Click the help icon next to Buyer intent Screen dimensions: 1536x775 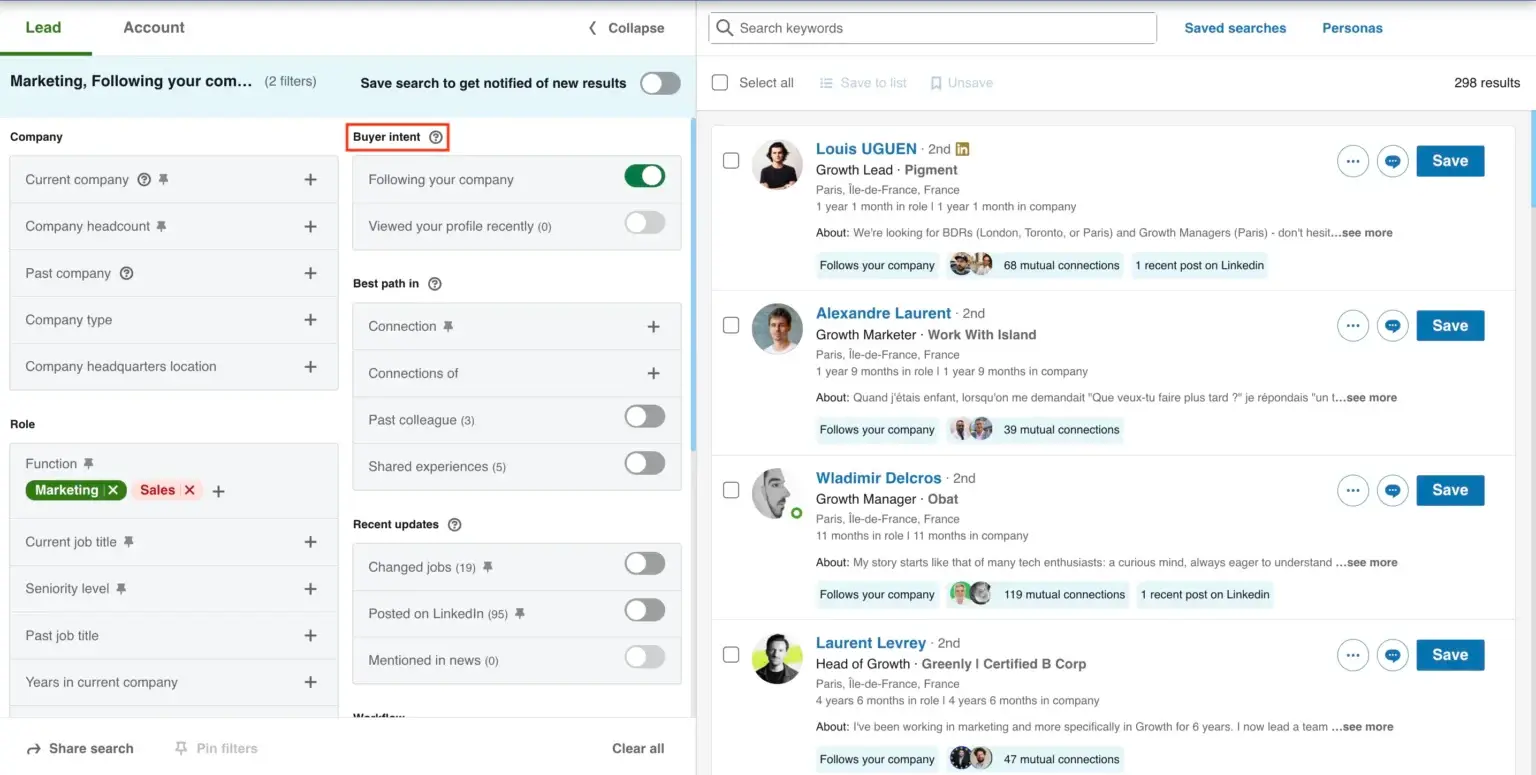[435, 137]
